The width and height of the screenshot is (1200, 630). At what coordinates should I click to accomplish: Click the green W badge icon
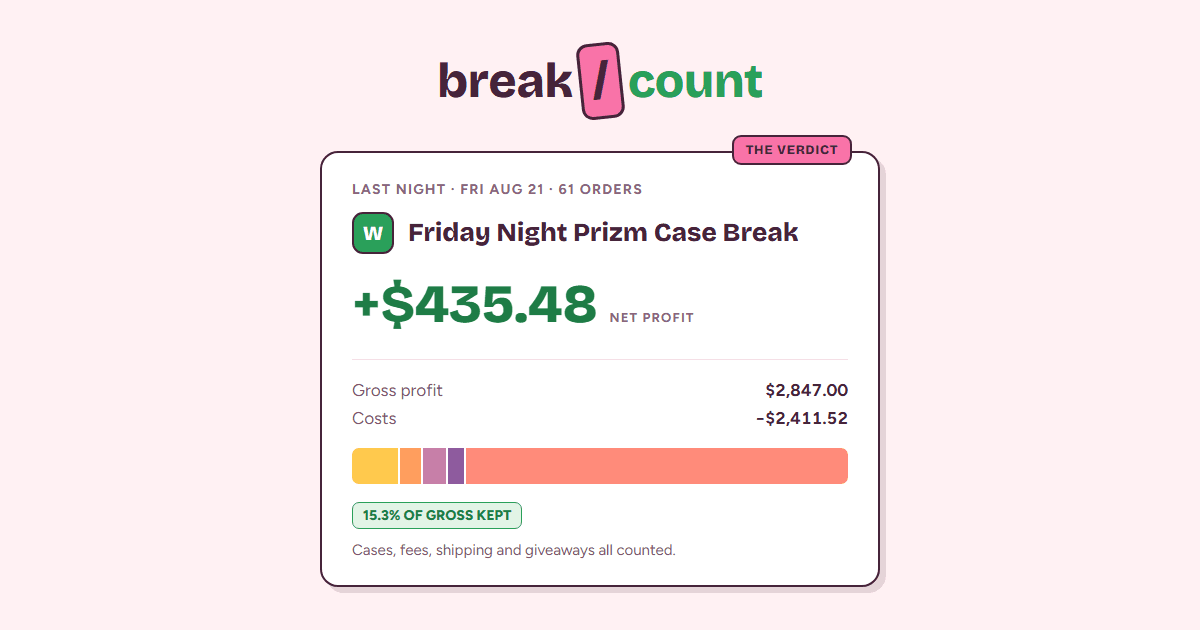click(x=373, y=233)
